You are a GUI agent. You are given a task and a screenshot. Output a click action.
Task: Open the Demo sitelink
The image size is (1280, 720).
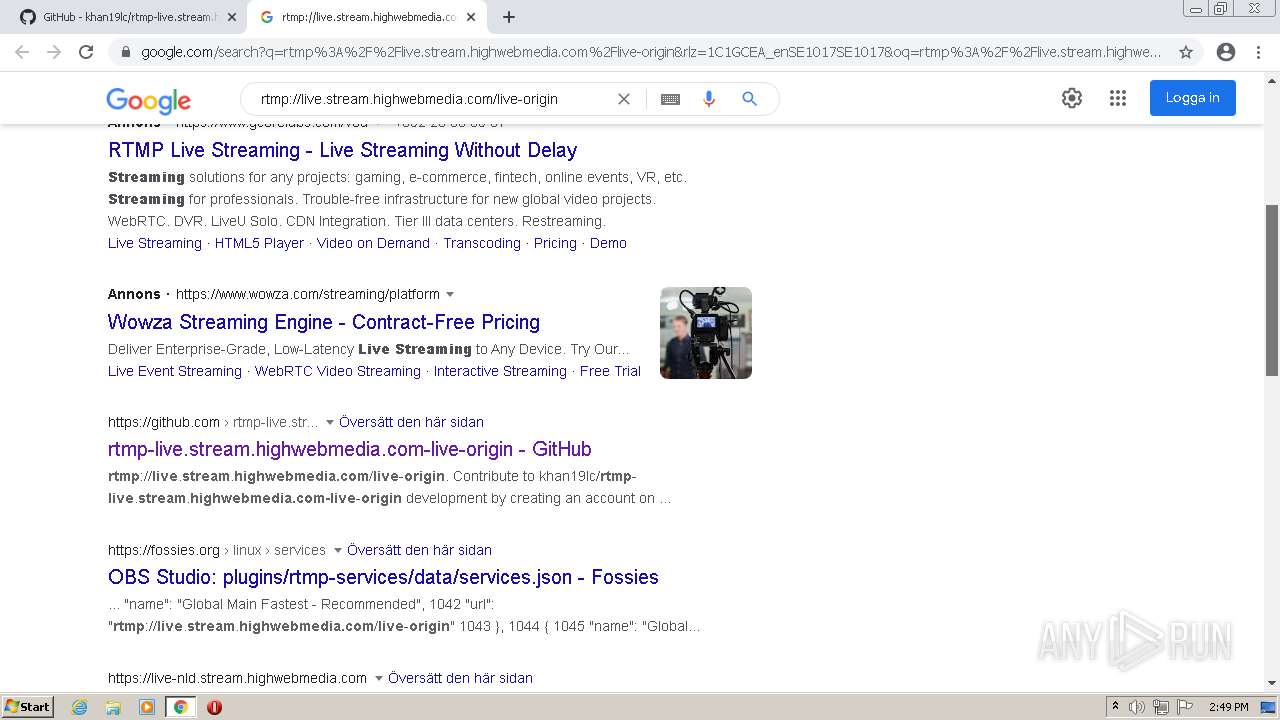coord(608,243)
